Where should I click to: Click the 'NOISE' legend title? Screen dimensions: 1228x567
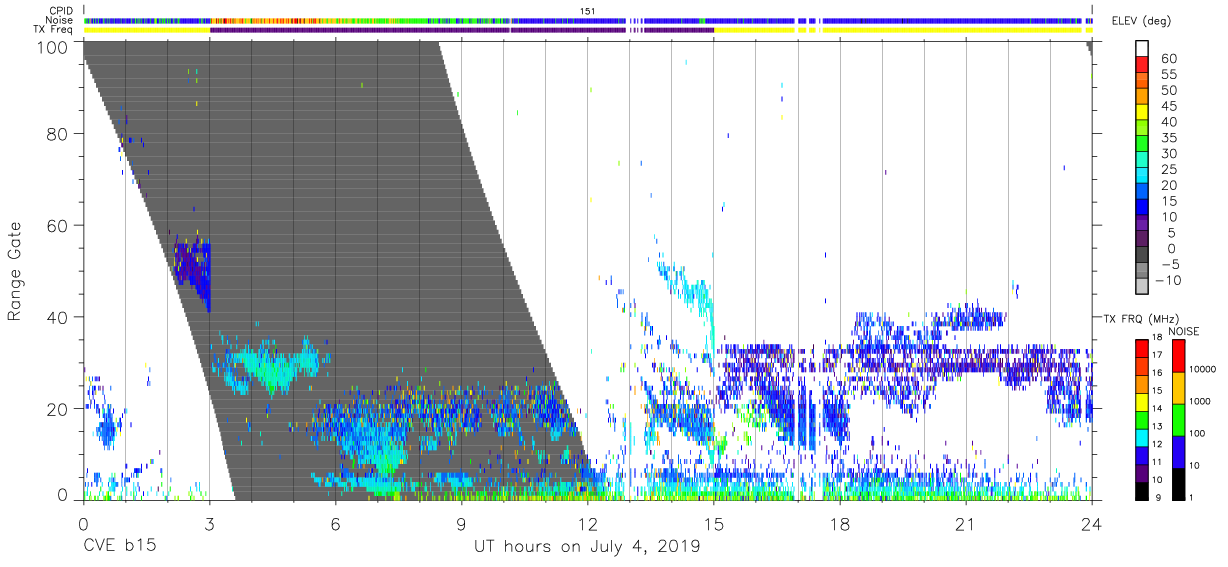click(x=1185, y=331)
